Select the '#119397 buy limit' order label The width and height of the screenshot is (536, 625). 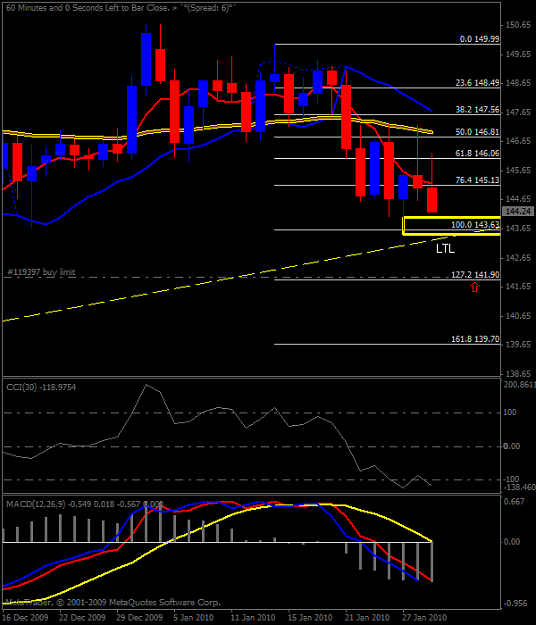pyautogui.click(x=41, y=272)
